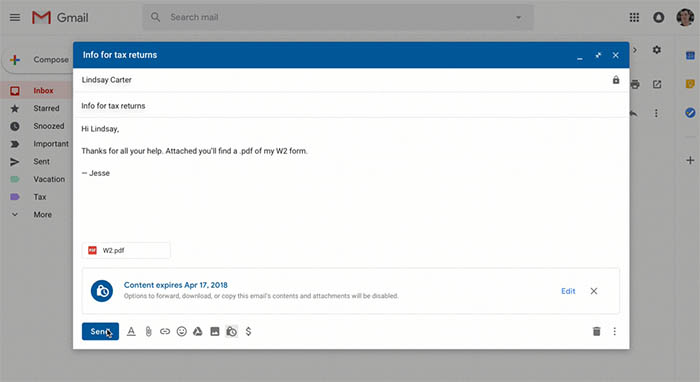Click the lock icon in recipient row
This screenshot has width=700, height=382.
tap(616, 80)
